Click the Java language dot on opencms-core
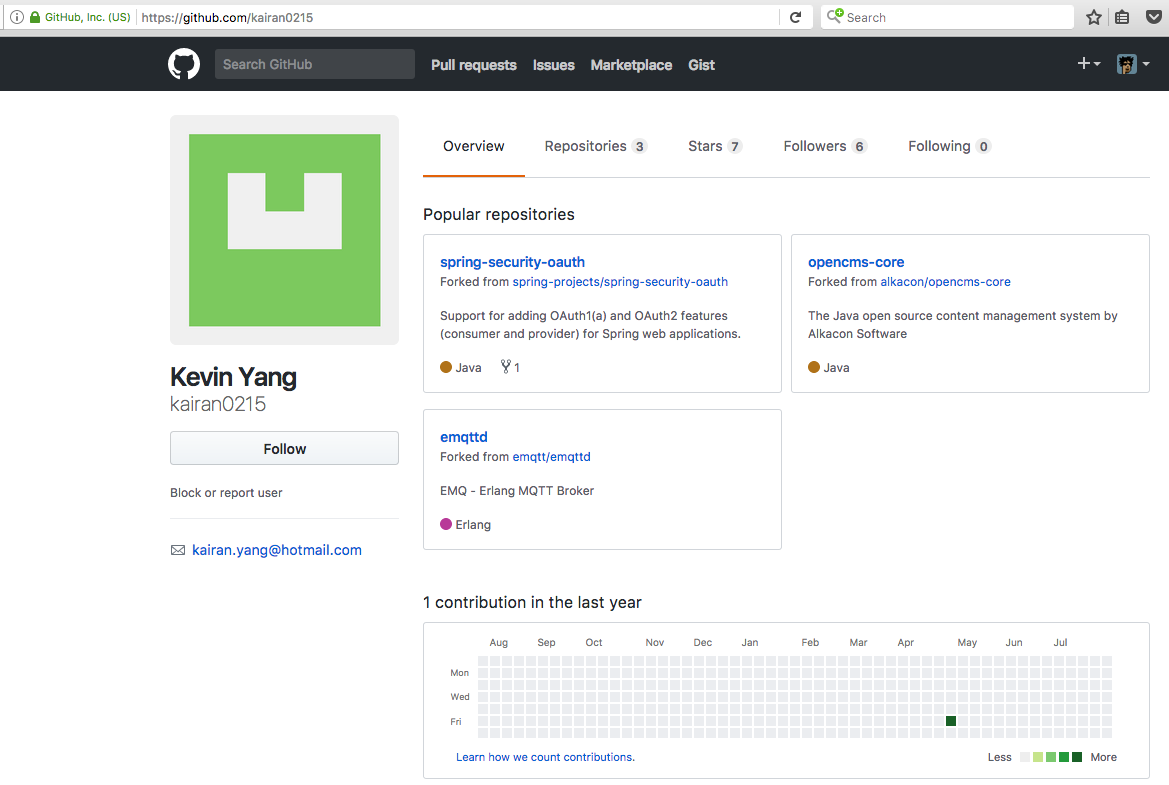The width and height of the screenshot is (1169, 785). (814, 367)
